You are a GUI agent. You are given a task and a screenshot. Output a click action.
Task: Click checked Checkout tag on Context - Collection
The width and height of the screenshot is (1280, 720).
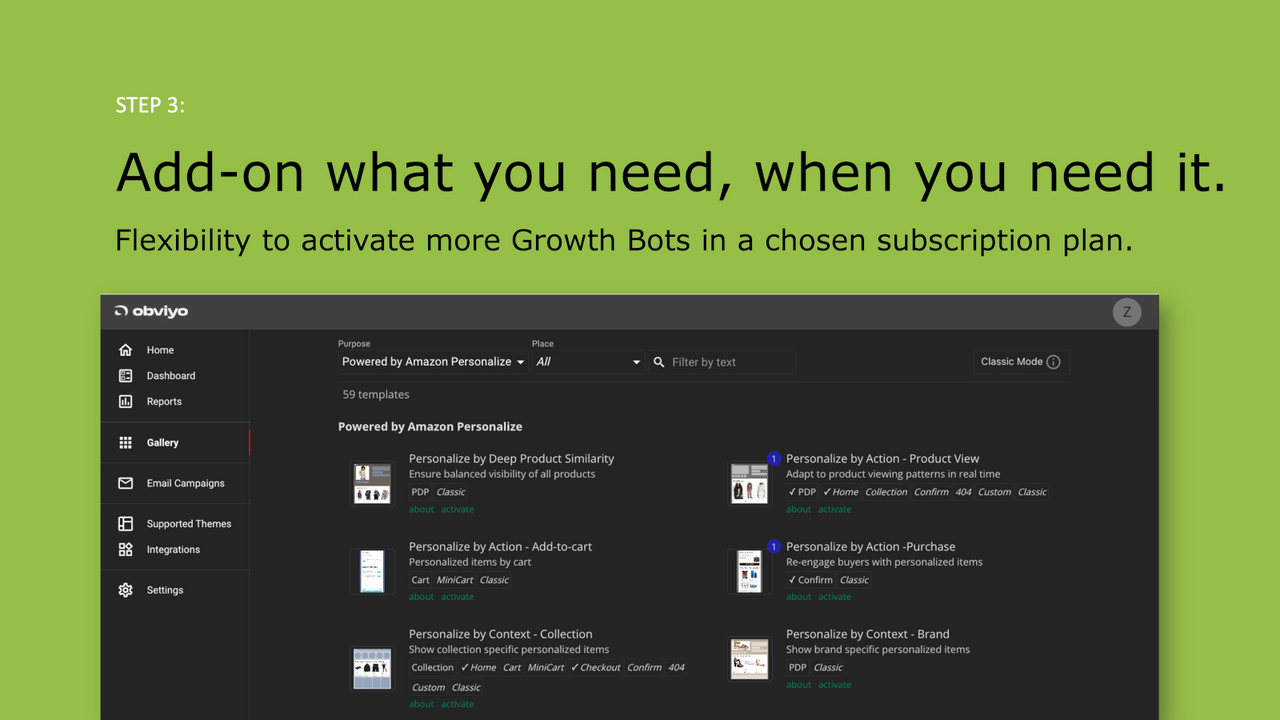tap(596, 668)
